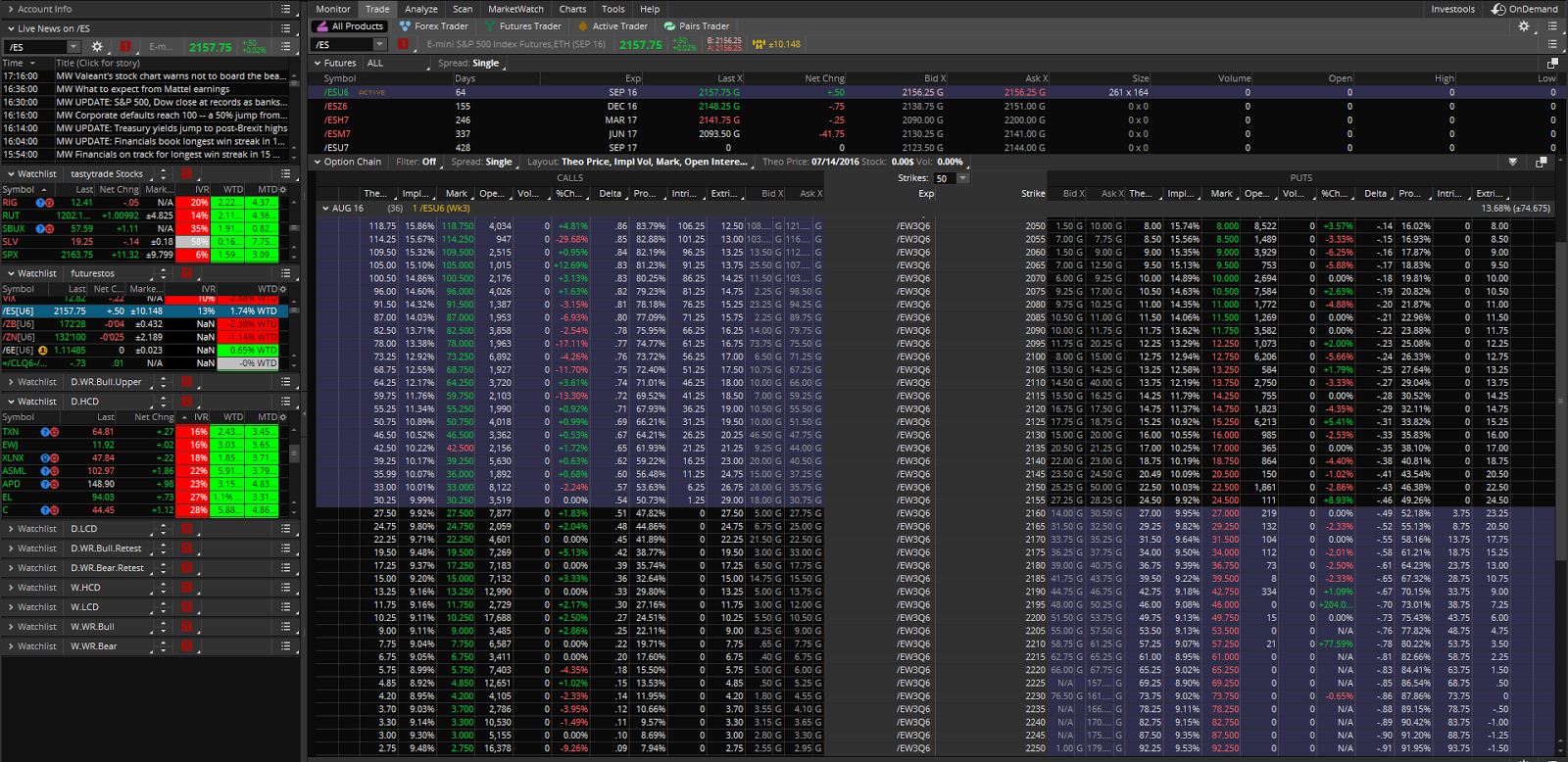The height and width of the screenshot is (762, 1568).
Task: Open the Help tab
Action: [x=650, y=9]
